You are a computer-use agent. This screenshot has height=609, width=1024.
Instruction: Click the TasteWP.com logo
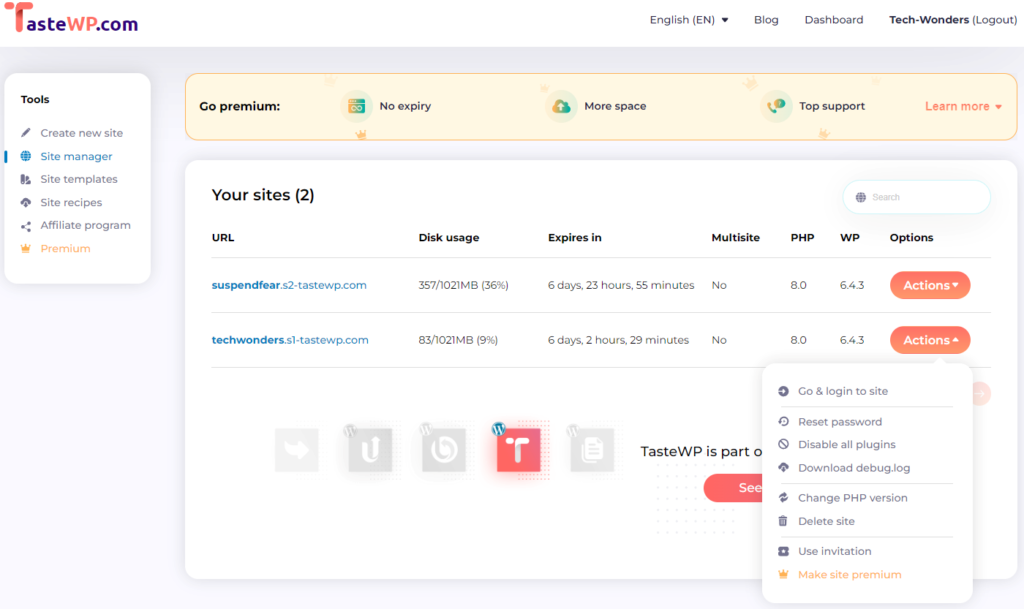tap(70, 20)
